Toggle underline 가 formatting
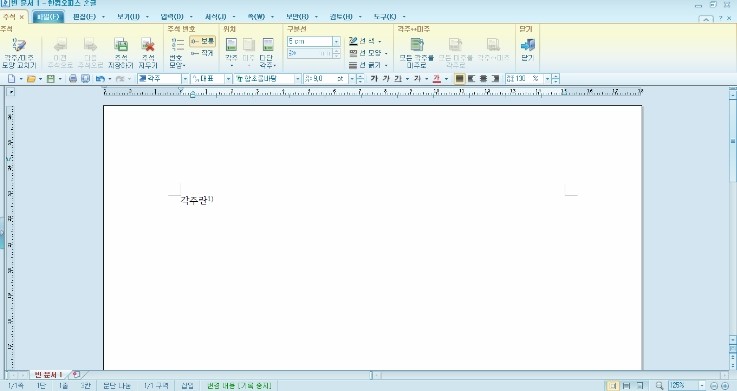The image size is (737, 391). pyautogui.click(x=398, y=79)
